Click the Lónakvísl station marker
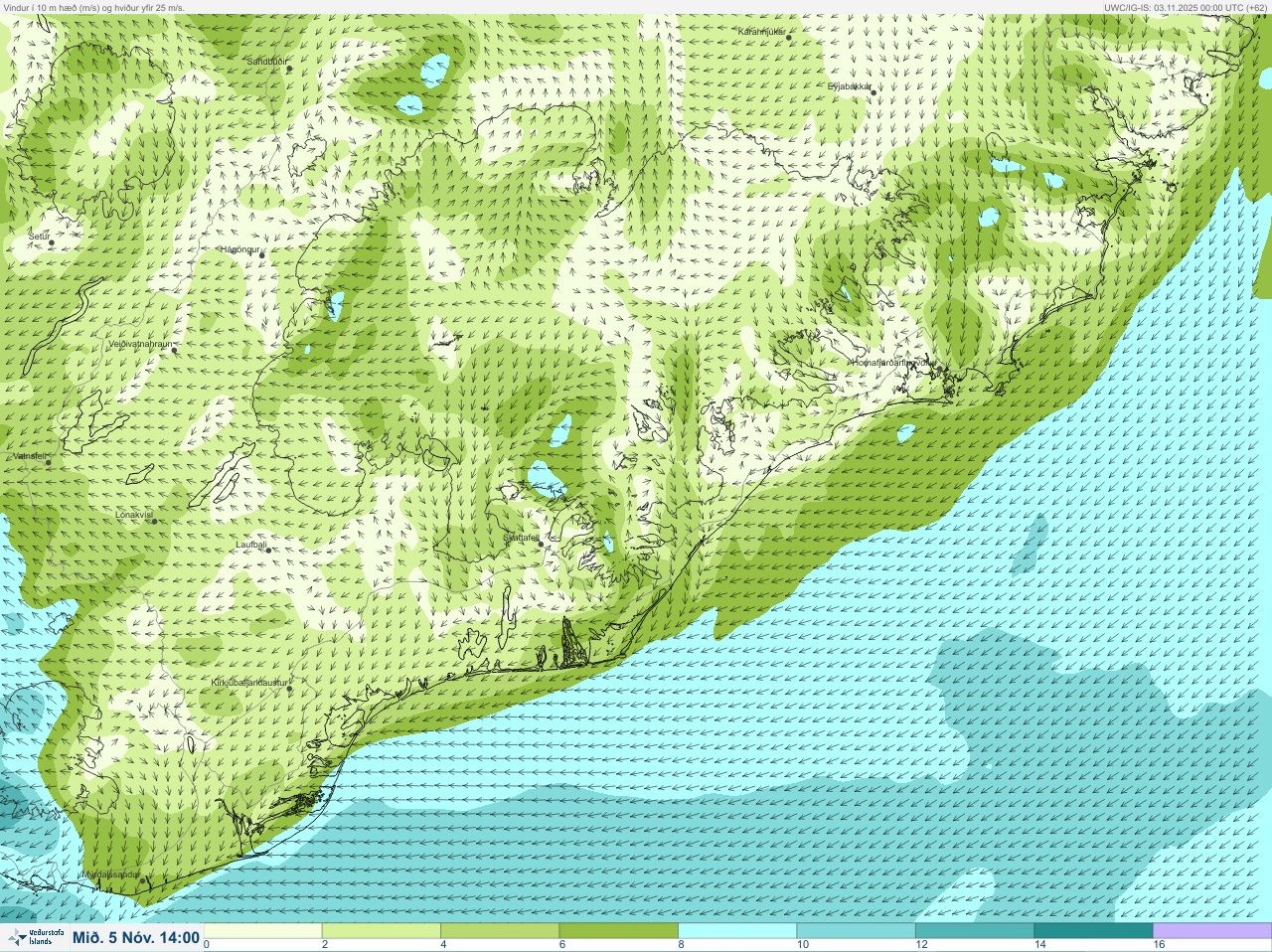Viewport: 1272px width, 952px height. 154,522
